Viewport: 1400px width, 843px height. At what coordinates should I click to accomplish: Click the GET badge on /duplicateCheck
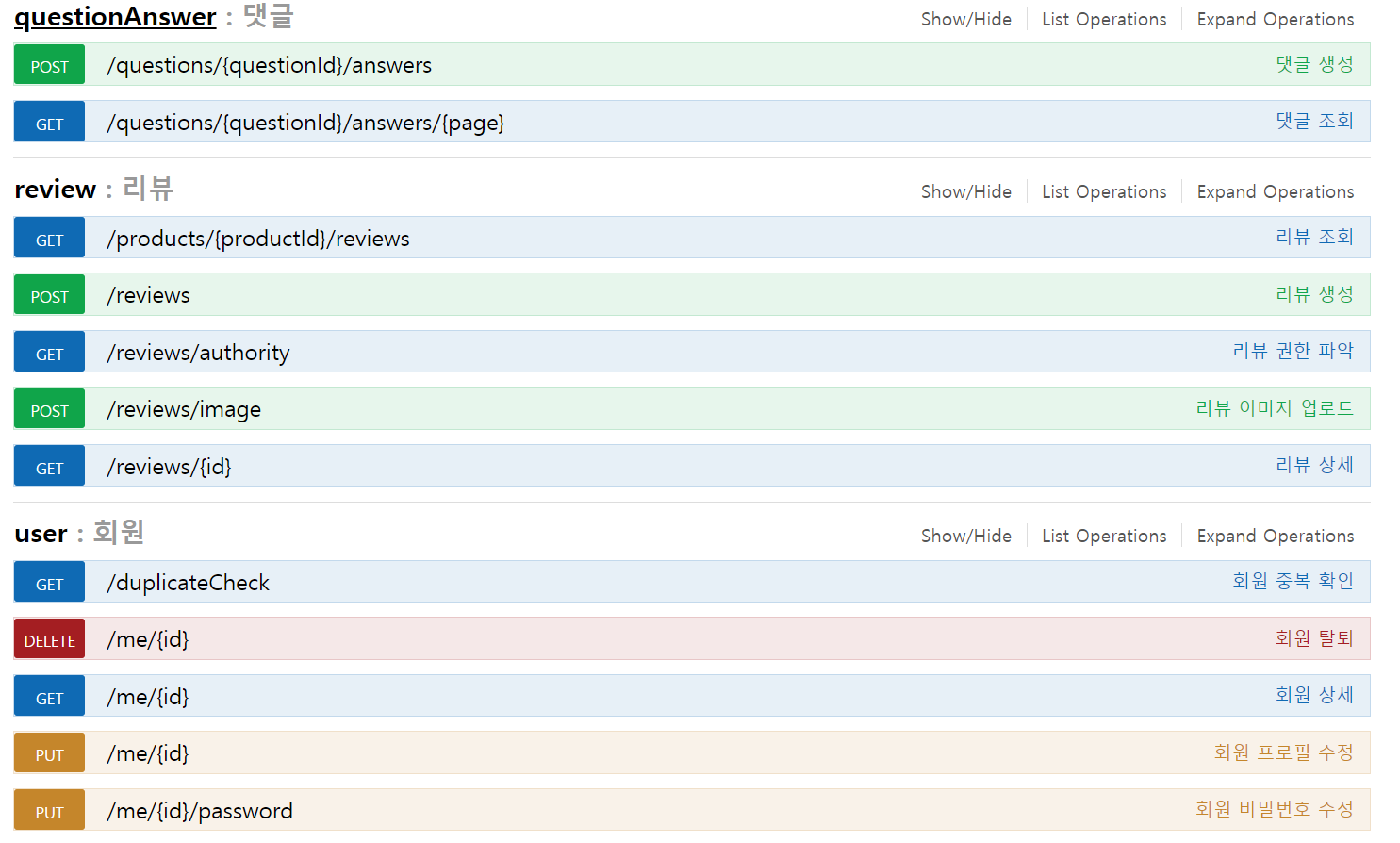pos(49,581)
